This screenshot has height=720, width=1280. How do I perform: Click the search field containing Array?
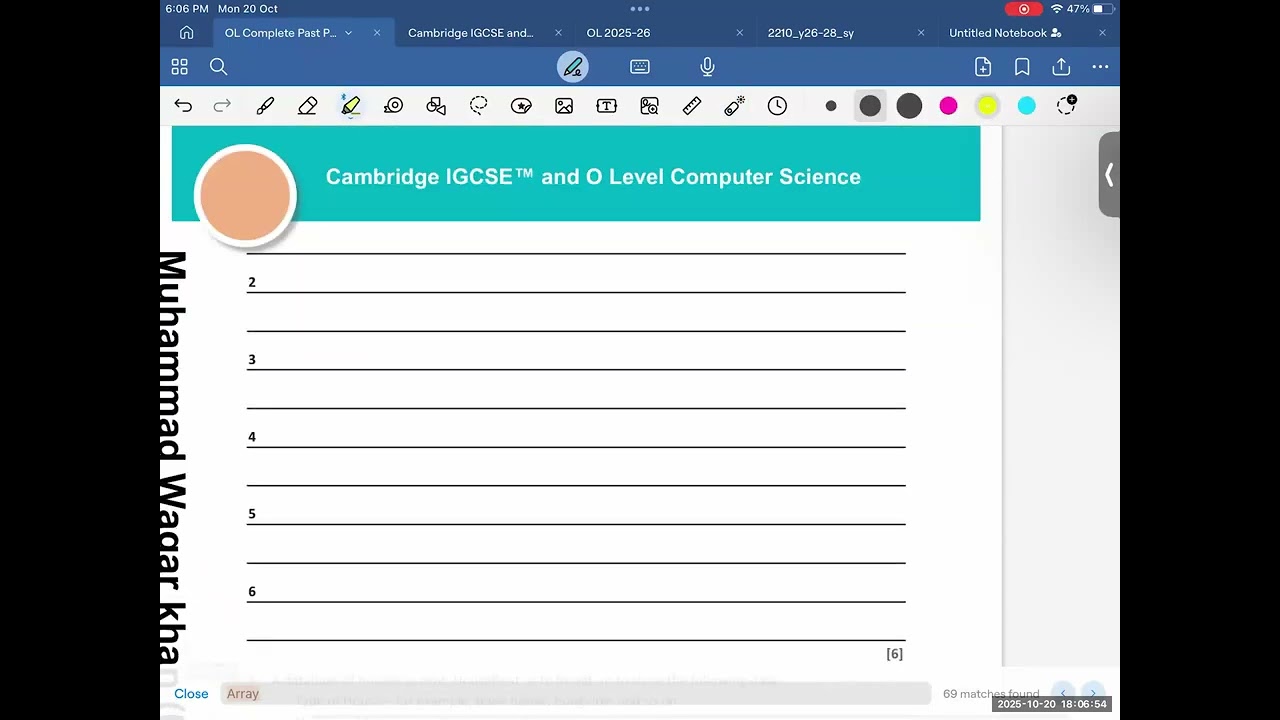tap(574, 693)
